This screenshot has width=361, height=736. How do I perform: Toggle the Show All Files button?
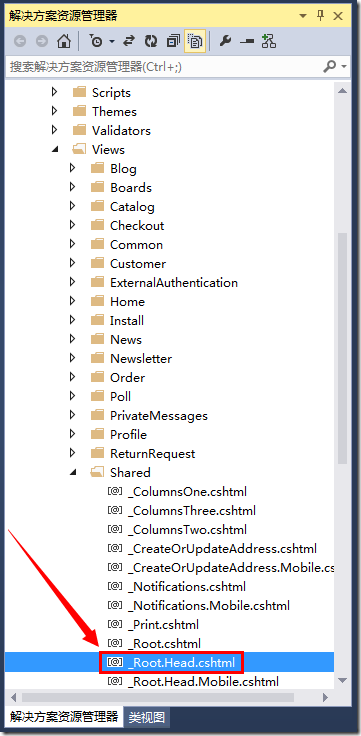pos(195,41)
